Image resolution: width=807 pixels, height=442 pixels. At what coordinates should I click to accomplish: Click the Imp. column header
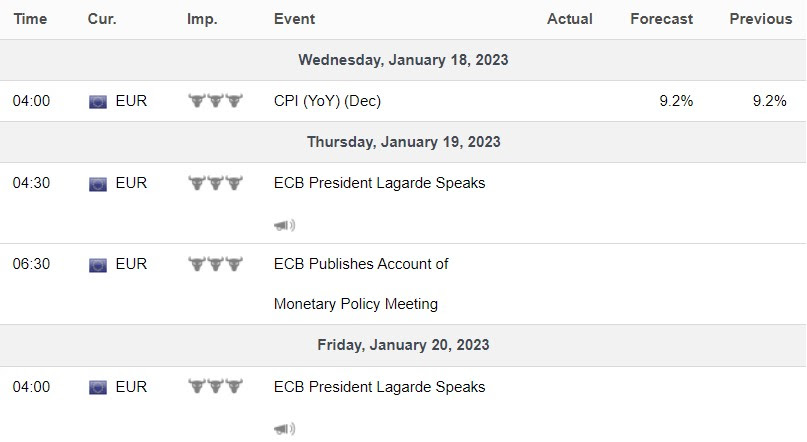coord(202,19)
